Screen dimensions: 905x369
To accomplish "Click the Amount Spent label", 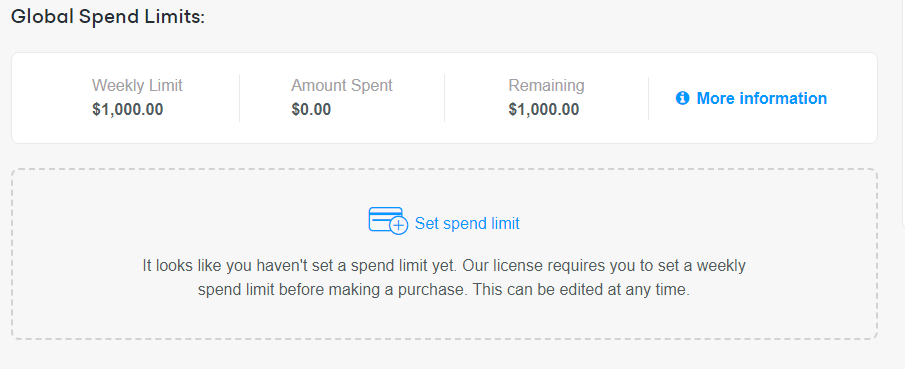I will click(x=342, y=85).
